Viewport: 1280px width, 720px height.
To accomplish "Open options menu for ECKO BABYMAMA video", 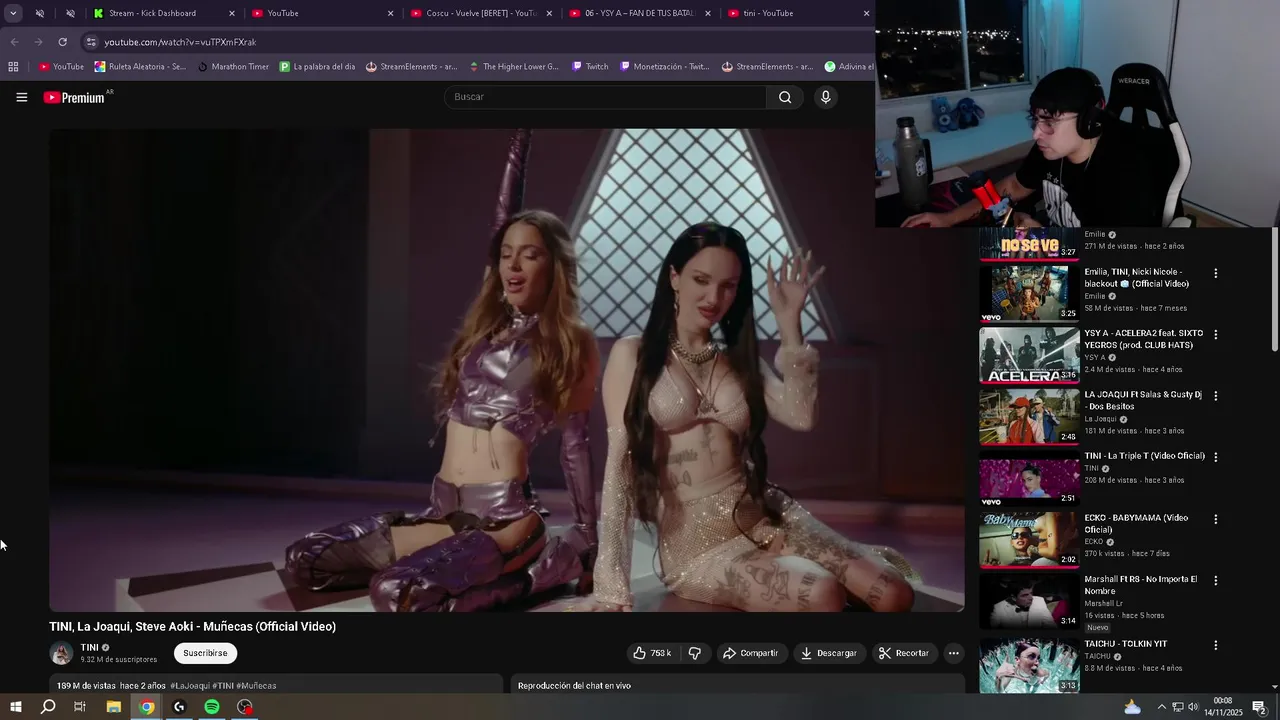I will point(1216,519).
